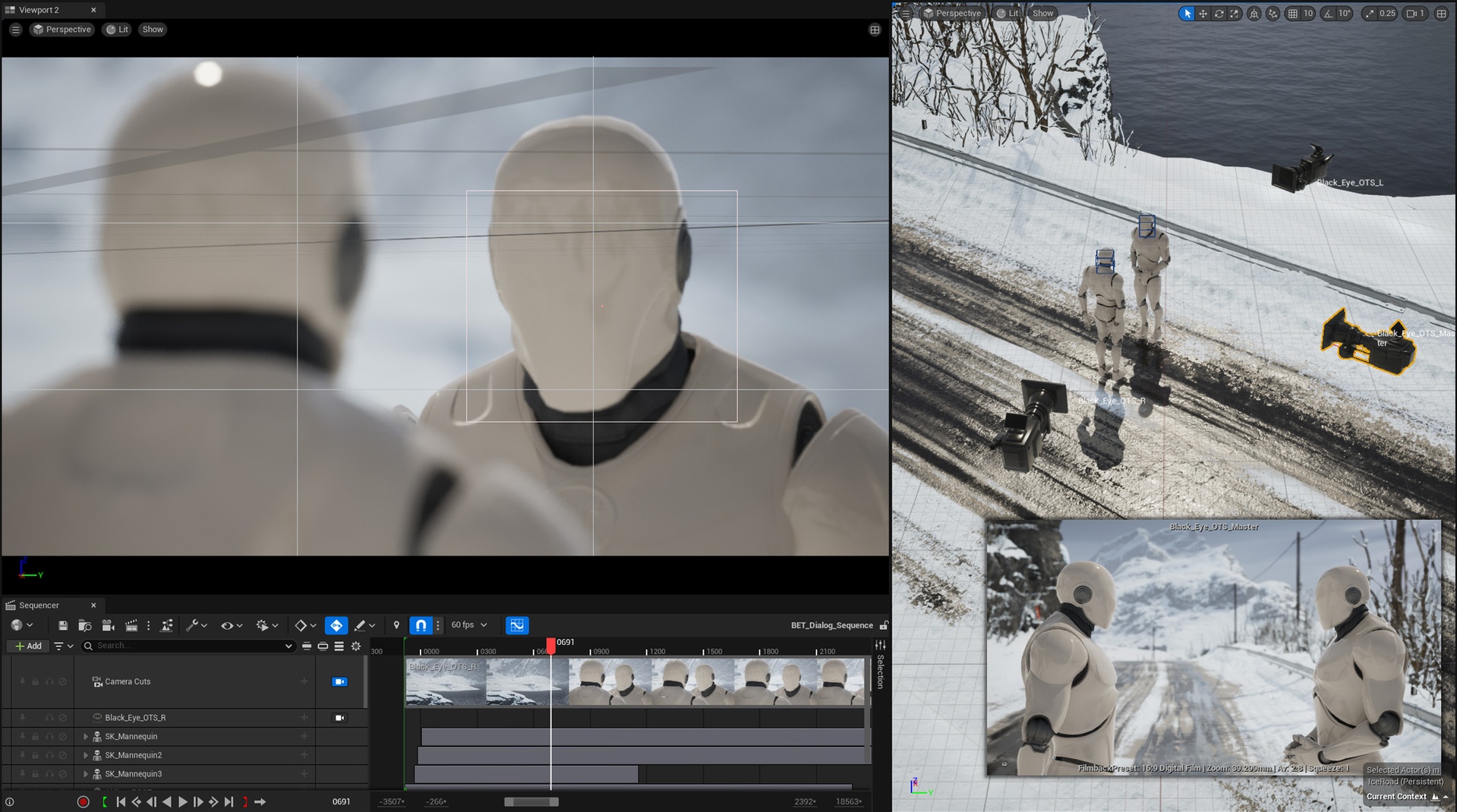The image size is (1457, 812).
Task: Toggle Camera Cuts lock-to-viewport camera button
Action: [339, 681]
